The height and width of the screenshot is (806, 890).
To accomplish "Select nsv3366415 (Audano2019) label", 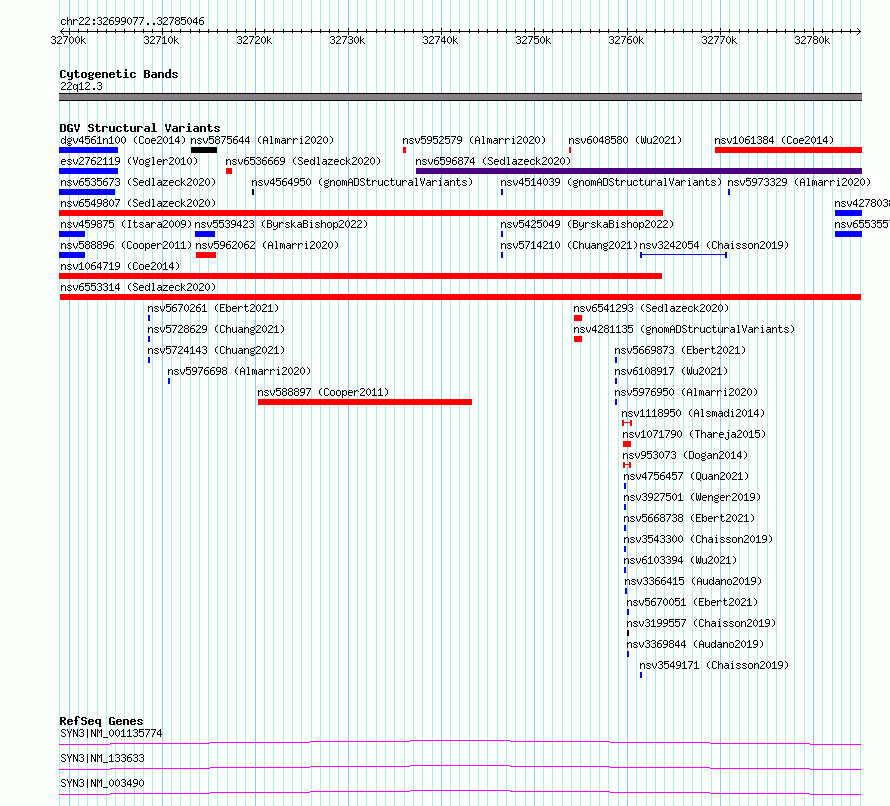I will (x=693, y=581).
